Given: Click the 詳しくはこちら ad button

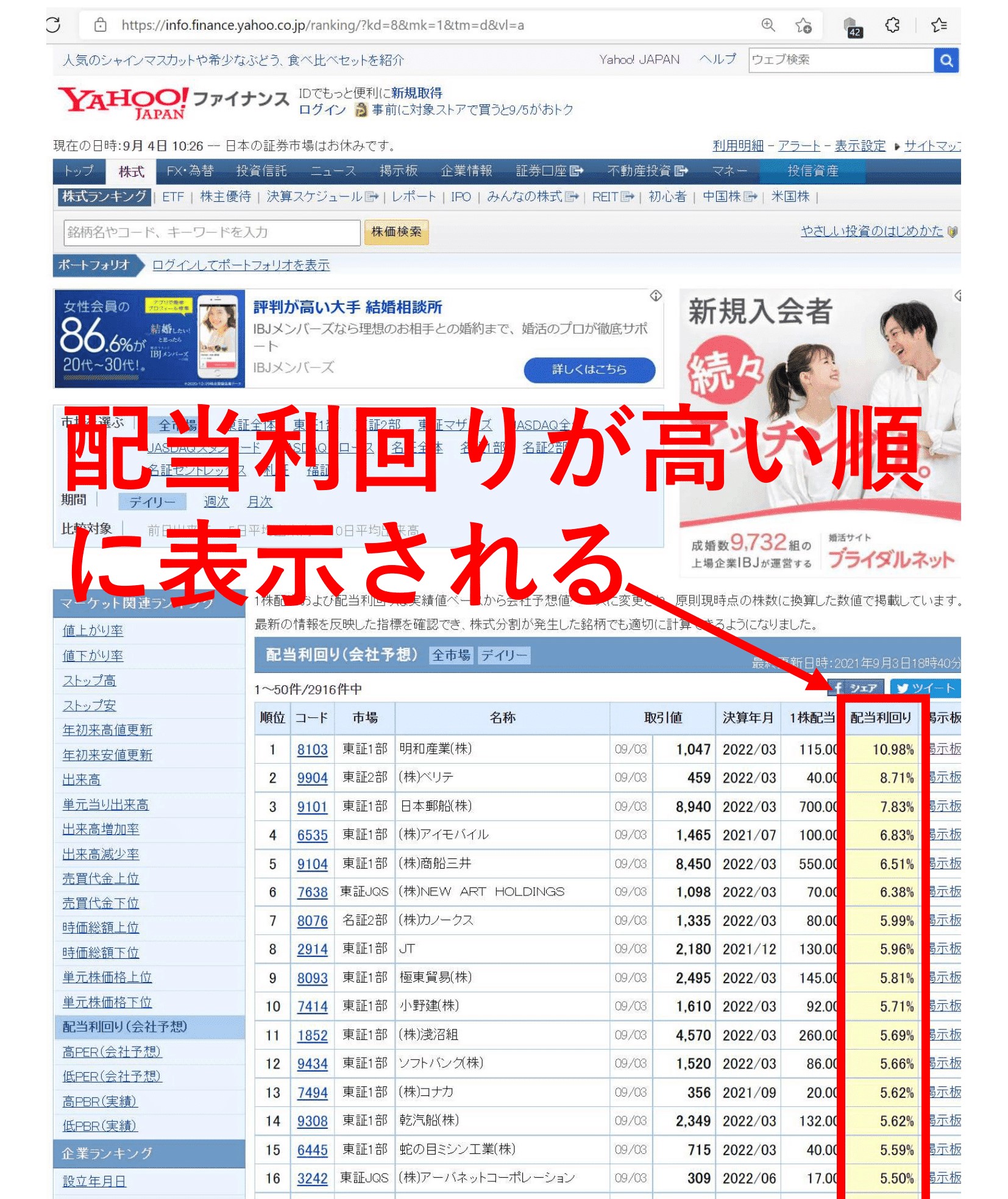Looking at the screenshot, I should pyautogui.click(x=589, y=369).
